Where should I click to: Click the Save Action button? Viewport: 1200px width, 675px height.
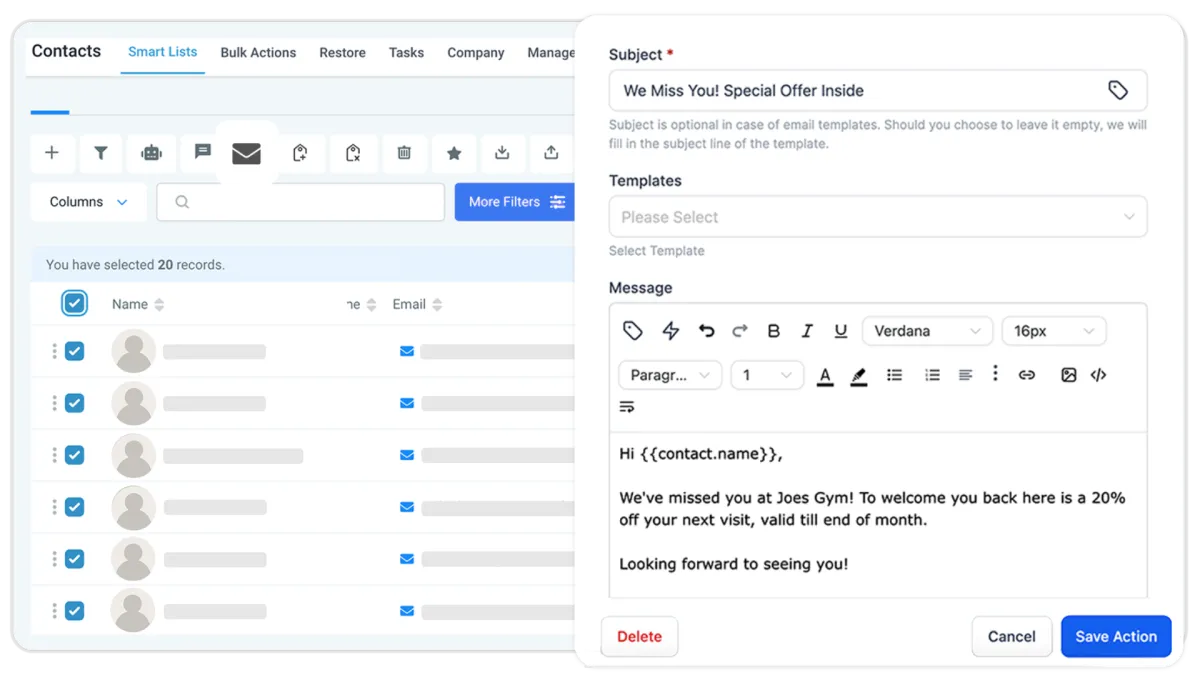(1116, 636)
